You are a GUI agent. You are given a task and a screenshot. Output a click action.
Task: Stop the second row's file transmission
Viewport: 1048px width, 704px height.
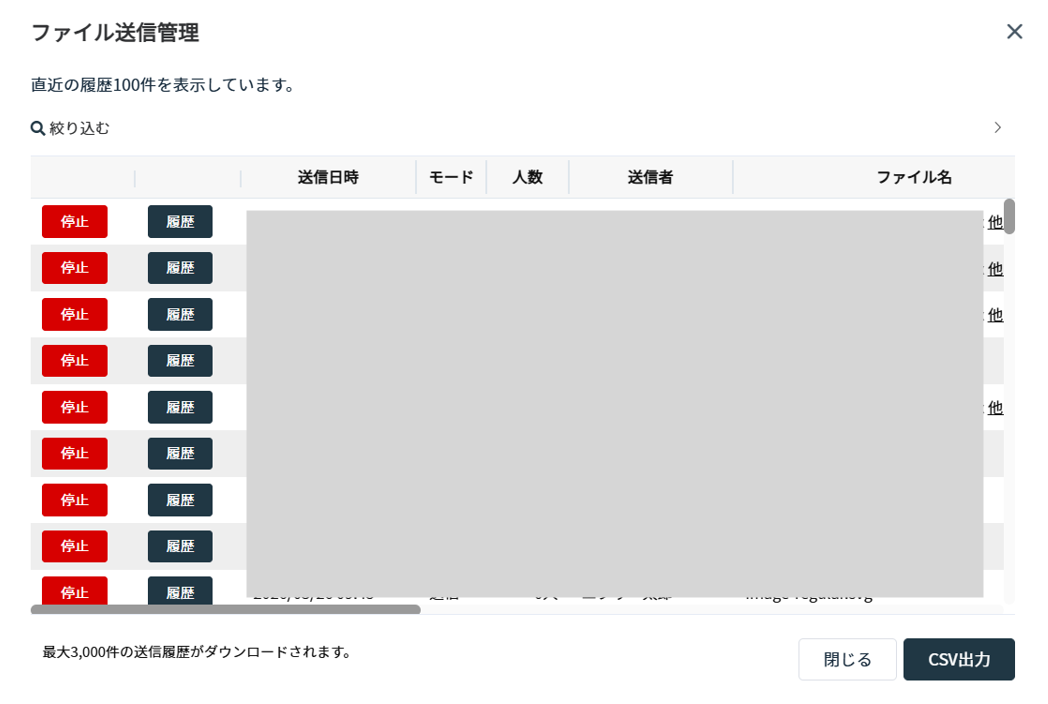tap(74, 268)
